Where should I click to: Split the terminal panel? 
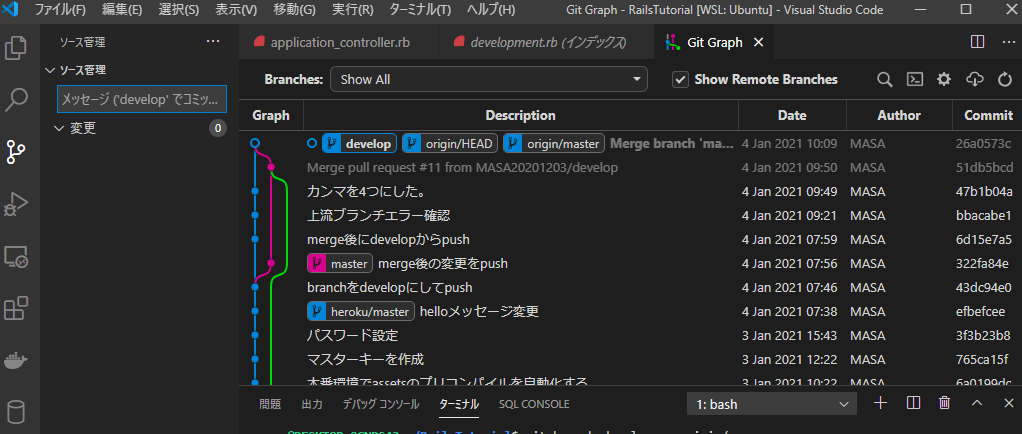(913, 403)
